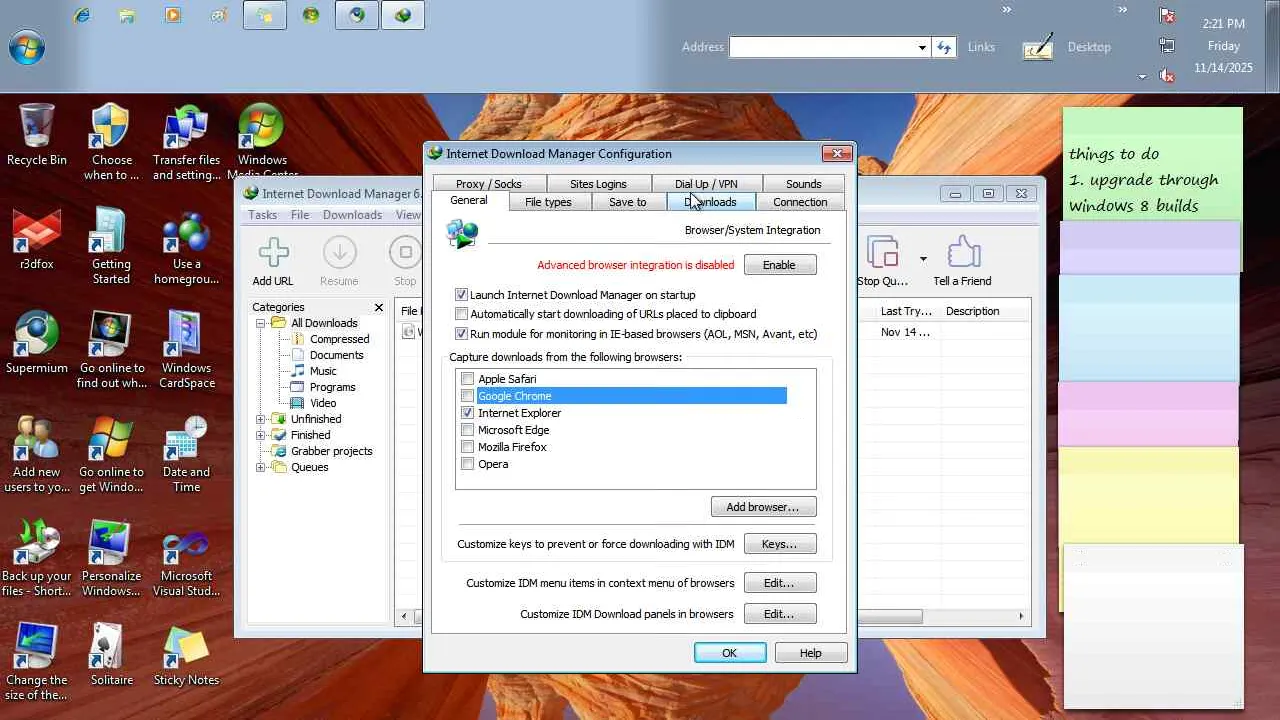Click the Help button in configuration dialog
Screen dimensions: 1280x720
[811, 653]
